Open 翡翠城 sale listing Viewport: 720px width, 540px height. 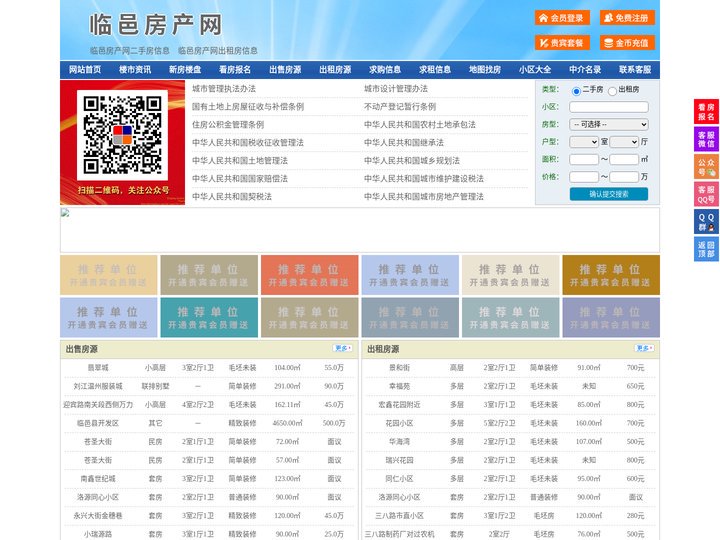(98, 368)
